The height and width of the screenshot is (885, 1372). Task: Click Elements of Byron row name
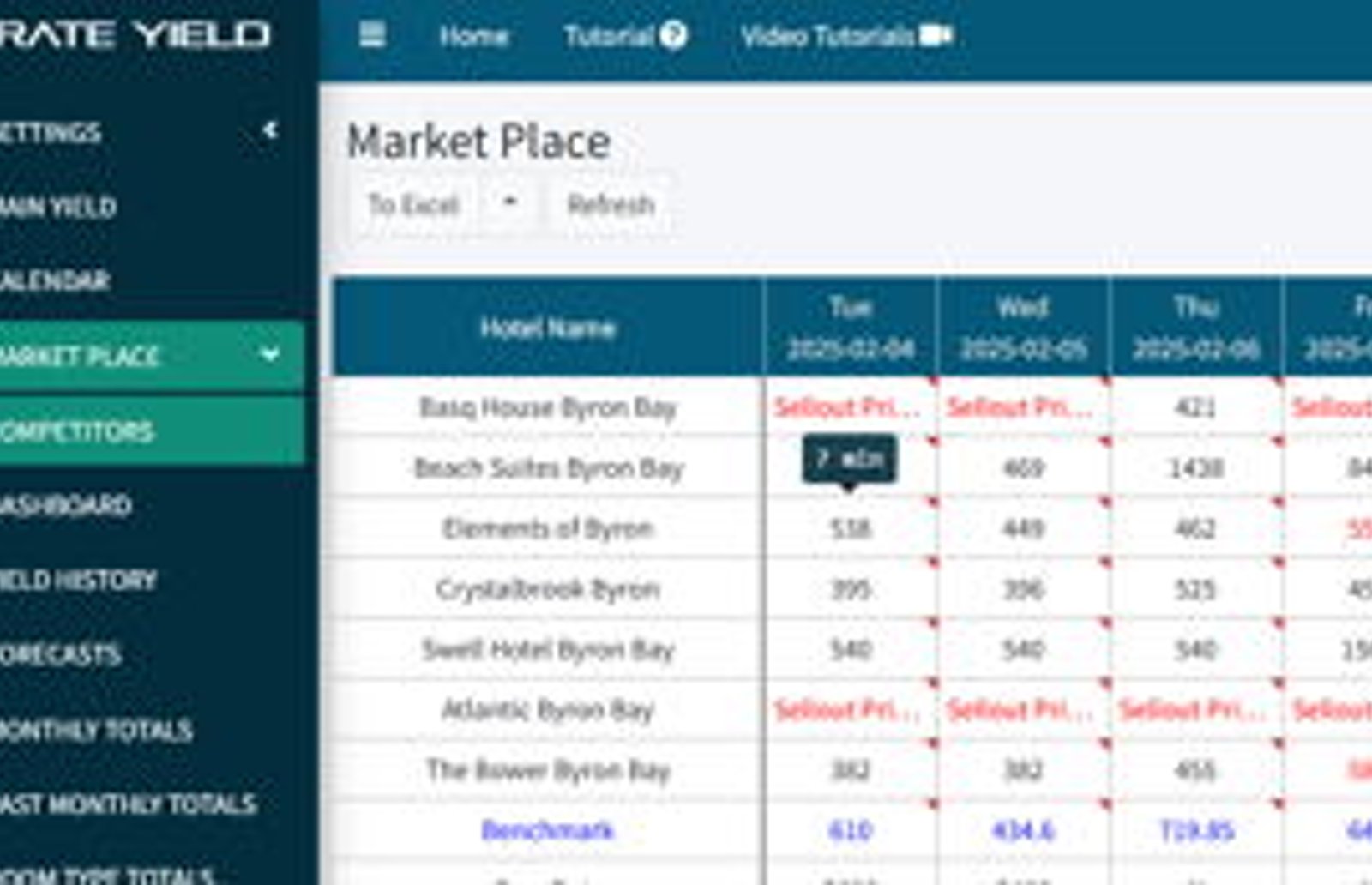click(x=548, y=528)
